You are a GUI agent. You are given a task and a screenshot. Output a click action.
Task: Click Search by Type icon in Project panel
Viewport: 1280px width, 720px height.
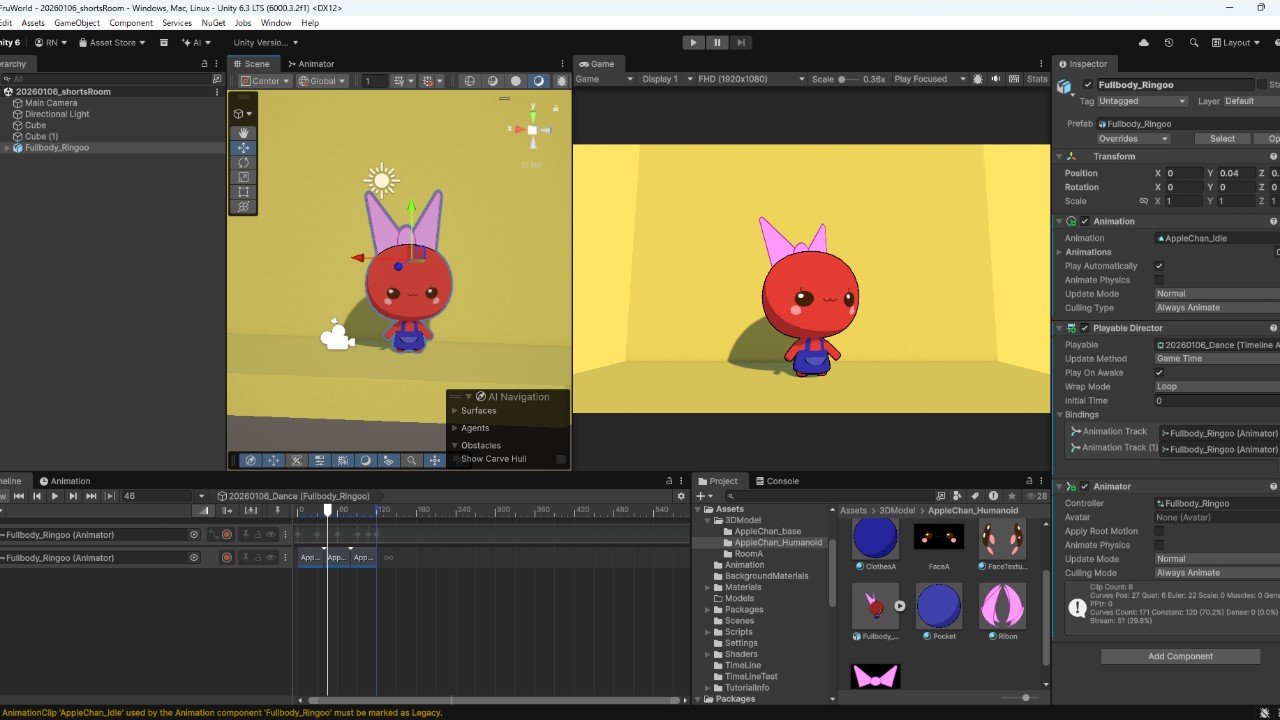pos(958,496)
